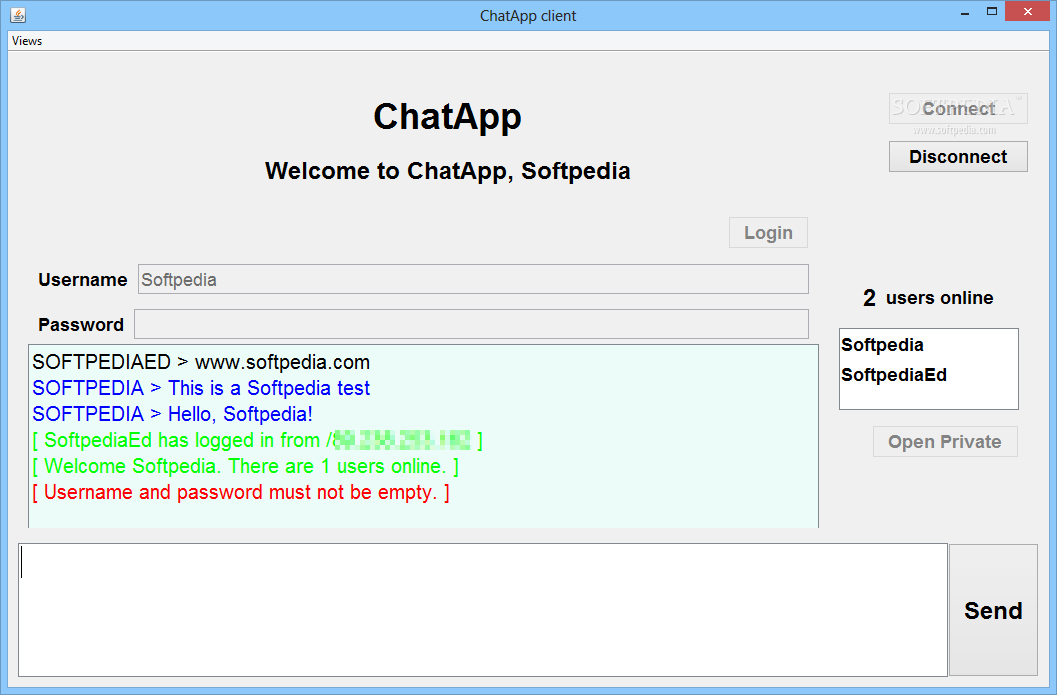Image resolution: width=1057 pixels, height=695 pixels.
Task: Click the 'Welcome Softpedia' green status line
Action: pyautogui.click(x=245, y=466)
